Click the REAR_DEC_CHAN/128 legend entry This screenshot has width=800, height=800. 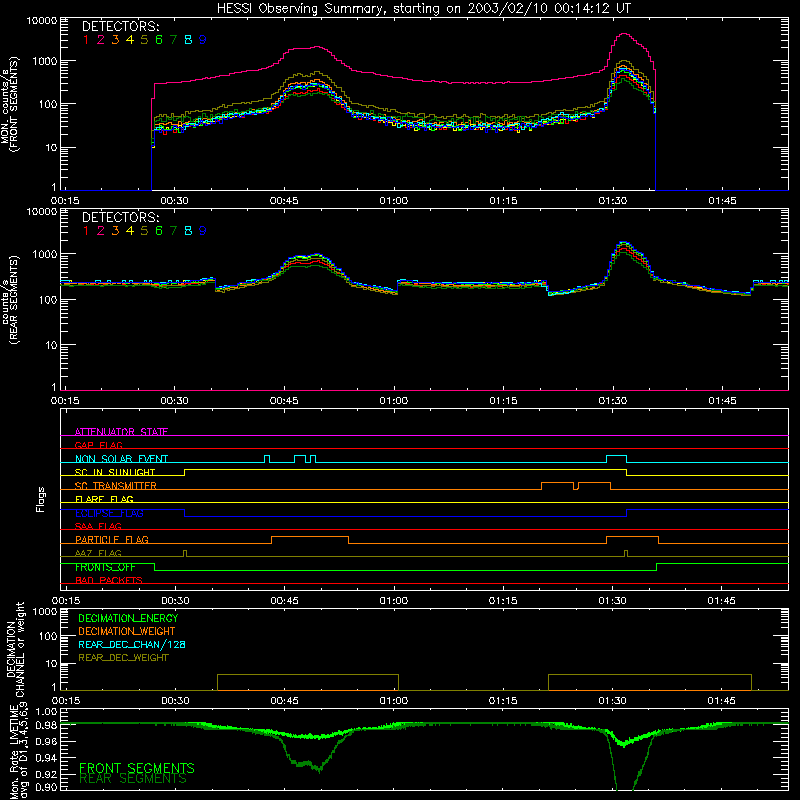pos(132,644)
